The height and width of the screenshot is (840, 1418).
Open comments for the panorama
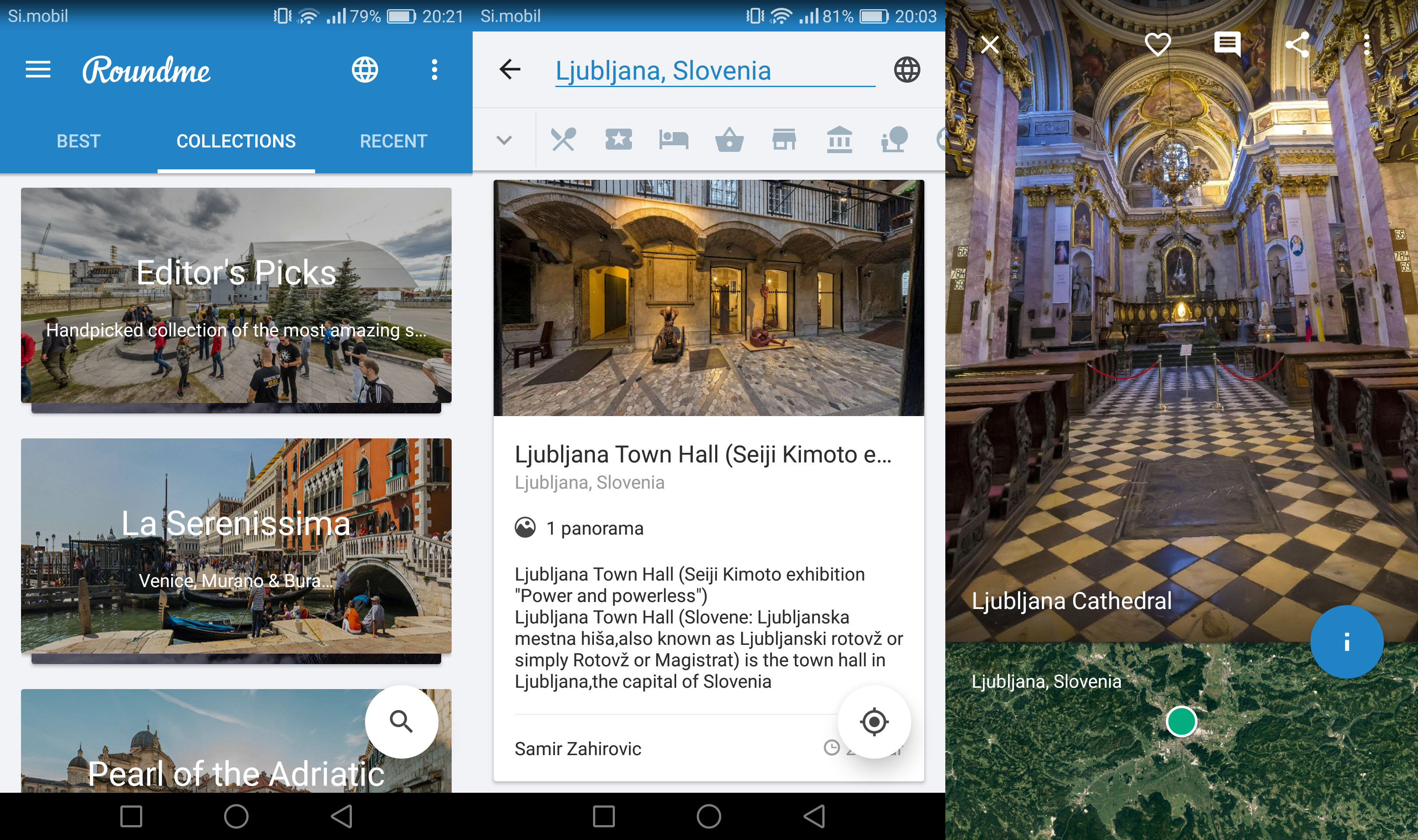pyautogui.click(x=1227, y=44)
